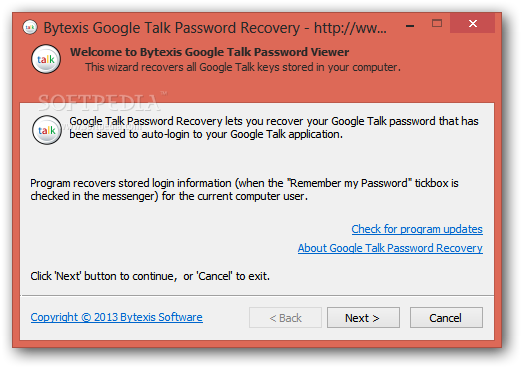Screen dimensions: 522x368
Task: Click the talk logo beside Welcome heading
Action: point(46,59)
